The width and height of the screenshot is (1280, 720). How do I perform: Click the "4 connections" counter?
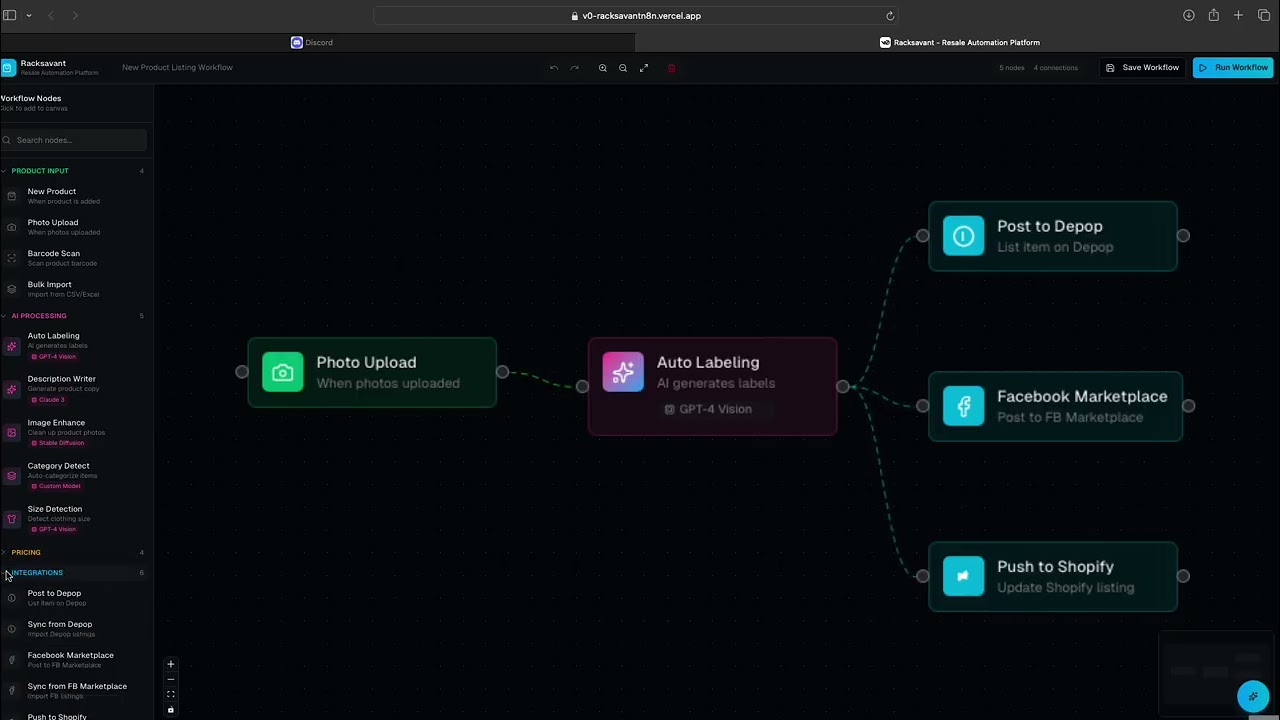1056,68
